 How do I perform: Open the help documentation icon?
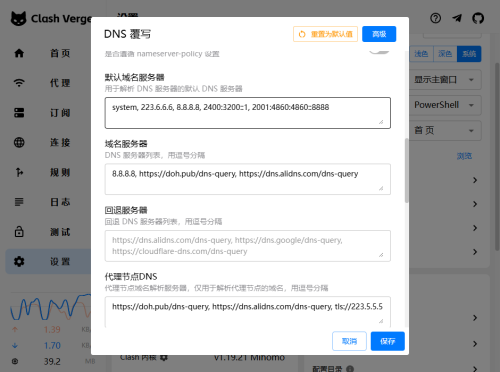(435, 18)
